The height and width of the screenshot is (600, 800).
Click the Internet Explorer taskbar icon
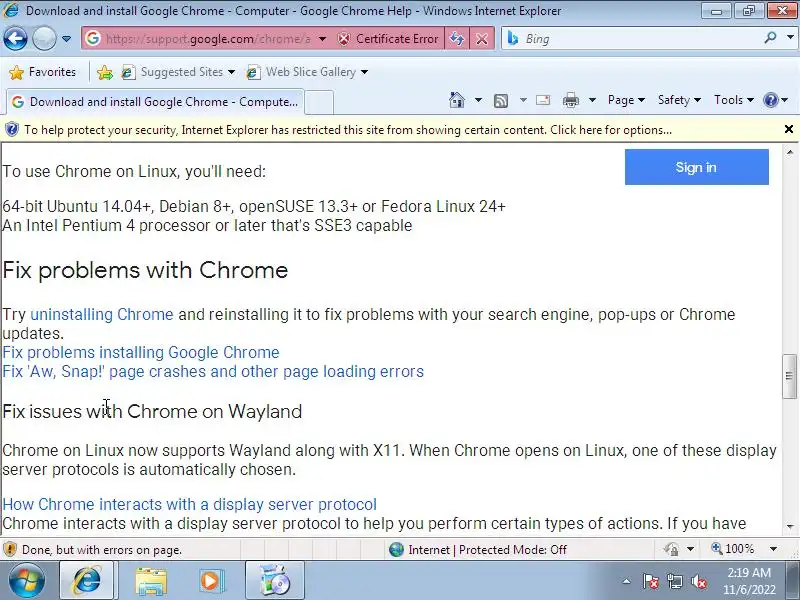point(87,581)
